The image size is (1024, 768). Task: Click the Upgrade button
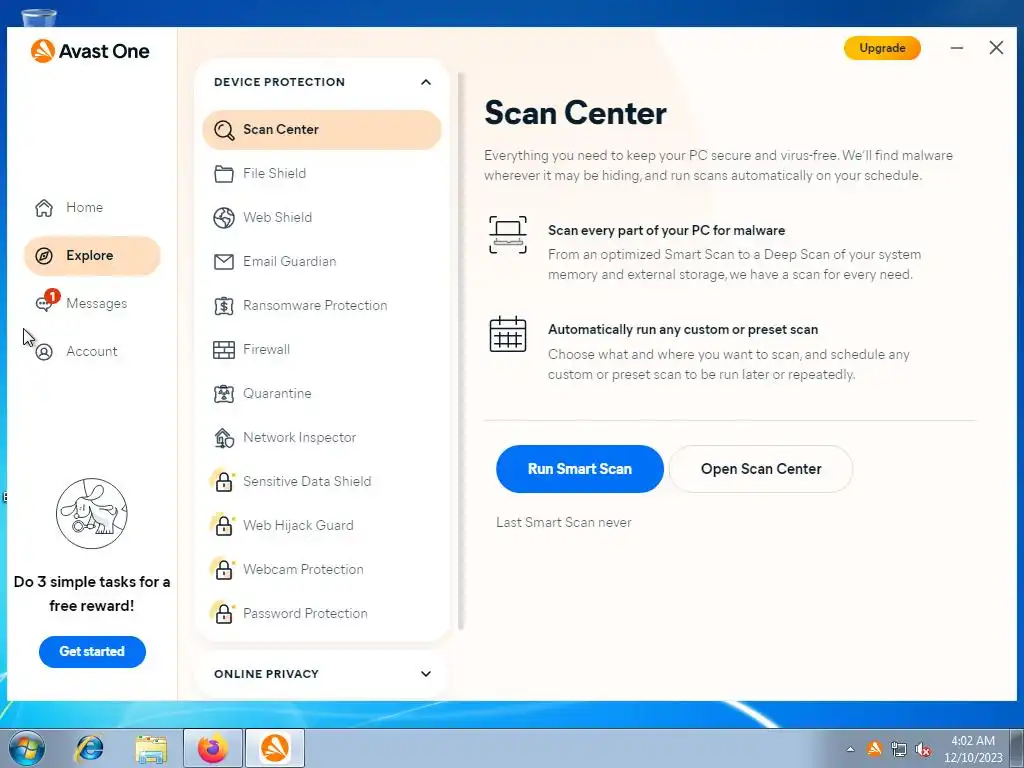pos(882,48)
